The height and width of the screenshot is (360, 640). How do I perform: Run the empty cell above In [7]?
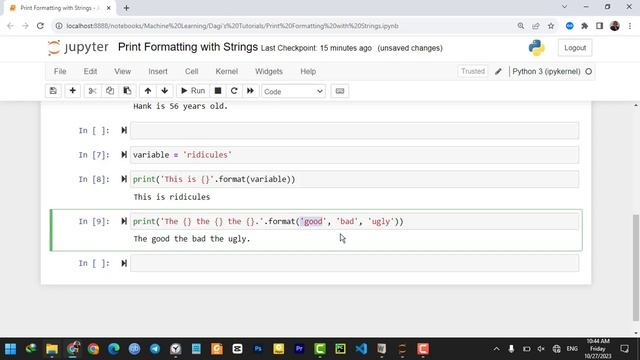coord(124,130)
